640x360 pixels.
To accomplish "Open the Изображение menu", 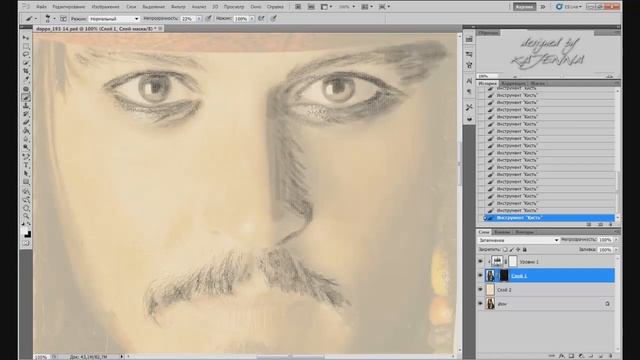I will [x=106, y=7].
